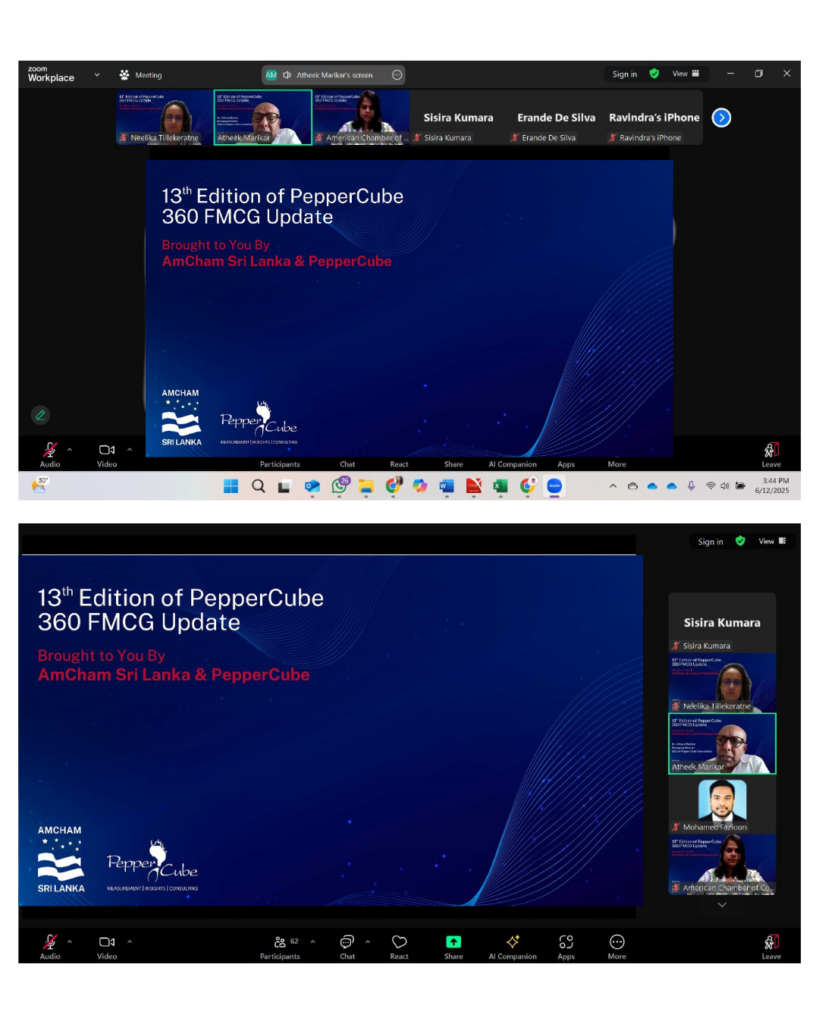Open Apps in lower Zoom window
819x1024 pixels.
(566, 946)
